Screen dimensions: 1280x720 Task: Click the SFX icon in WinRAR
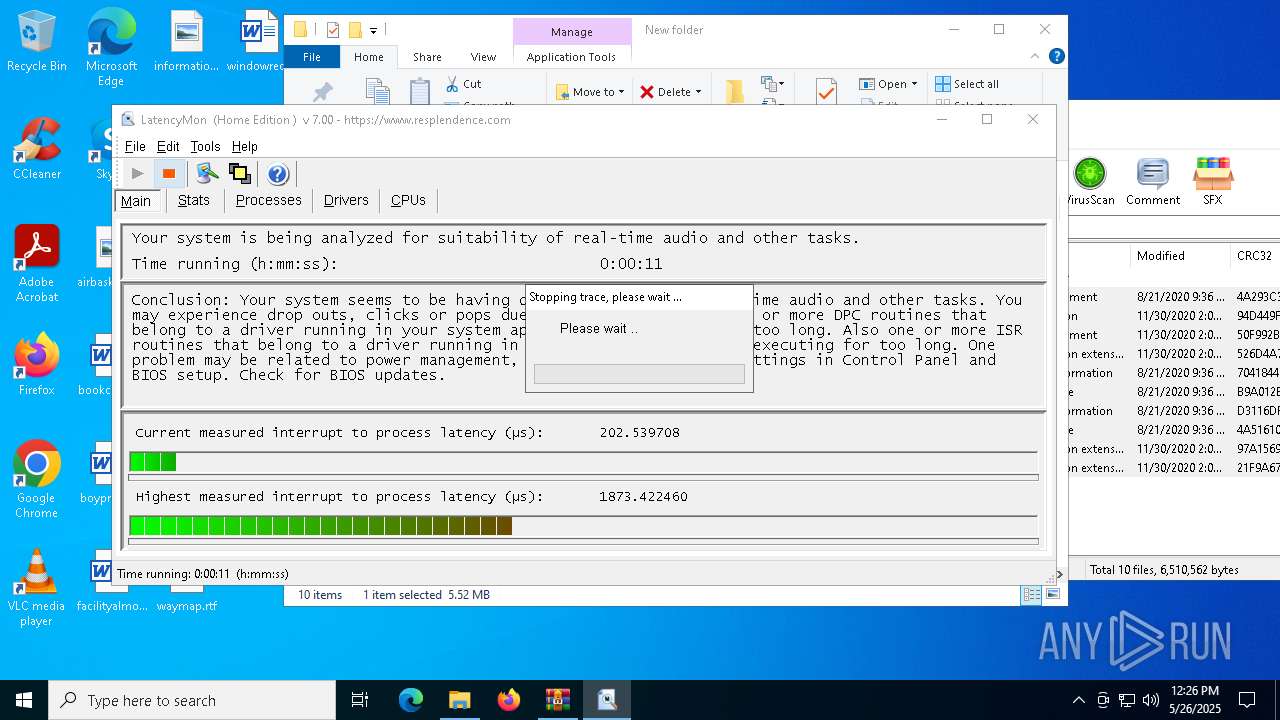pos(1212,181)
